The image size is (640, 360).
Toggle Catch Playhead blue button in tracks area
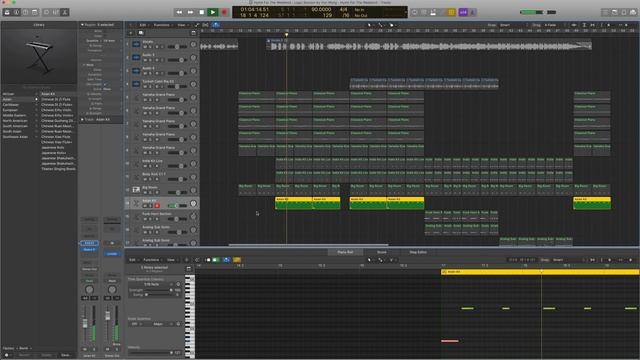[216, 25]
